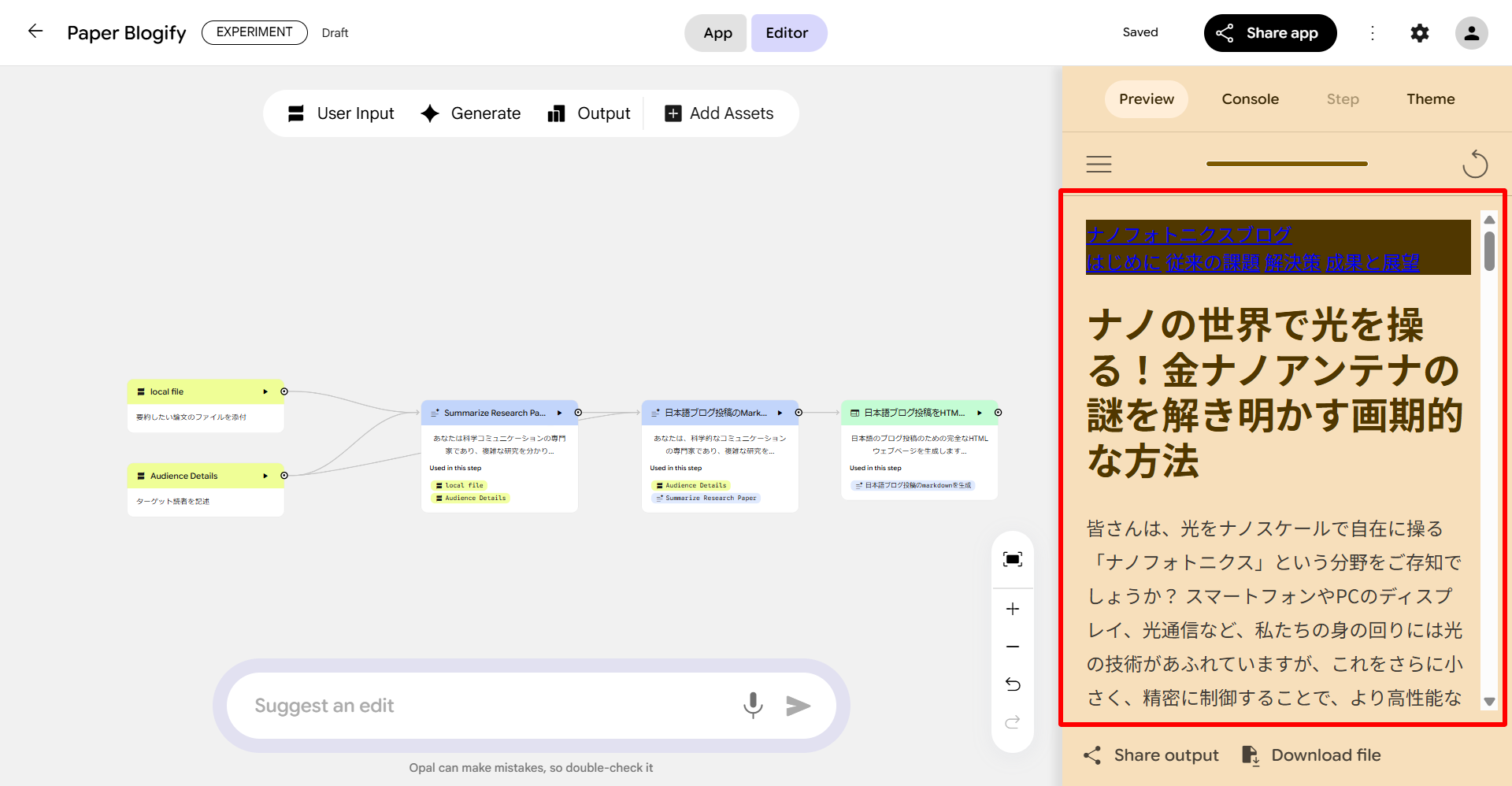The image size is (1512, 786).
Task: Undo last change on canvas controls
Action: [1013, 684]
